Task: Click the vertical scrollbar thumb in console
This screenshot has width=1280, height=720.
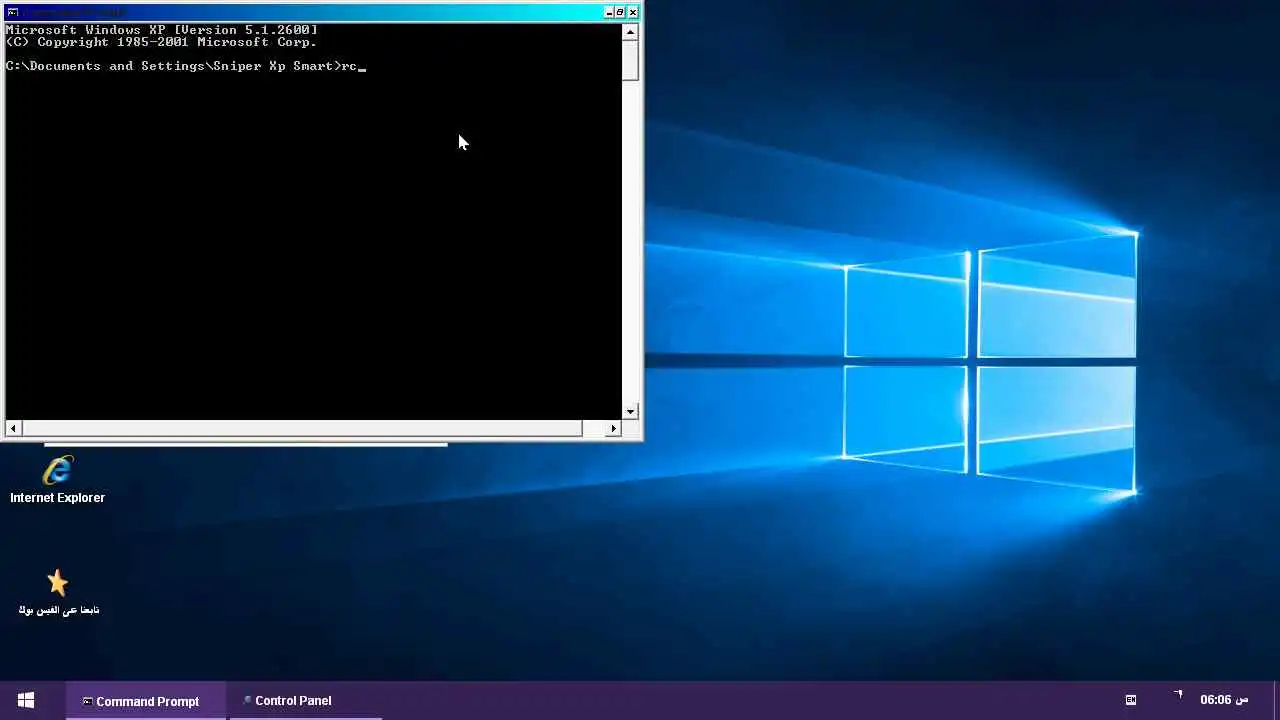Action: tap(630, 60)
